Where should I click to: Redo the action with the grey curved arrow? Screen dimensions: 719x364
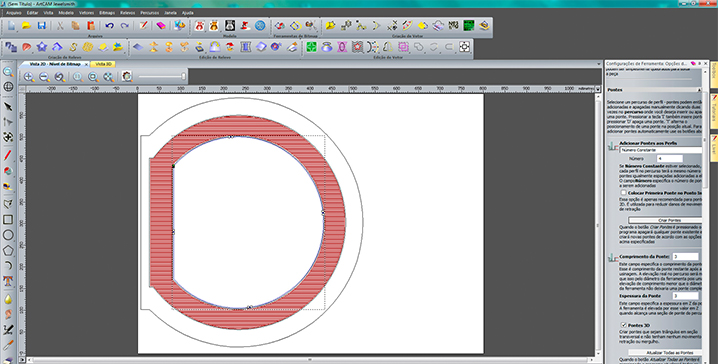click(125, 26)
